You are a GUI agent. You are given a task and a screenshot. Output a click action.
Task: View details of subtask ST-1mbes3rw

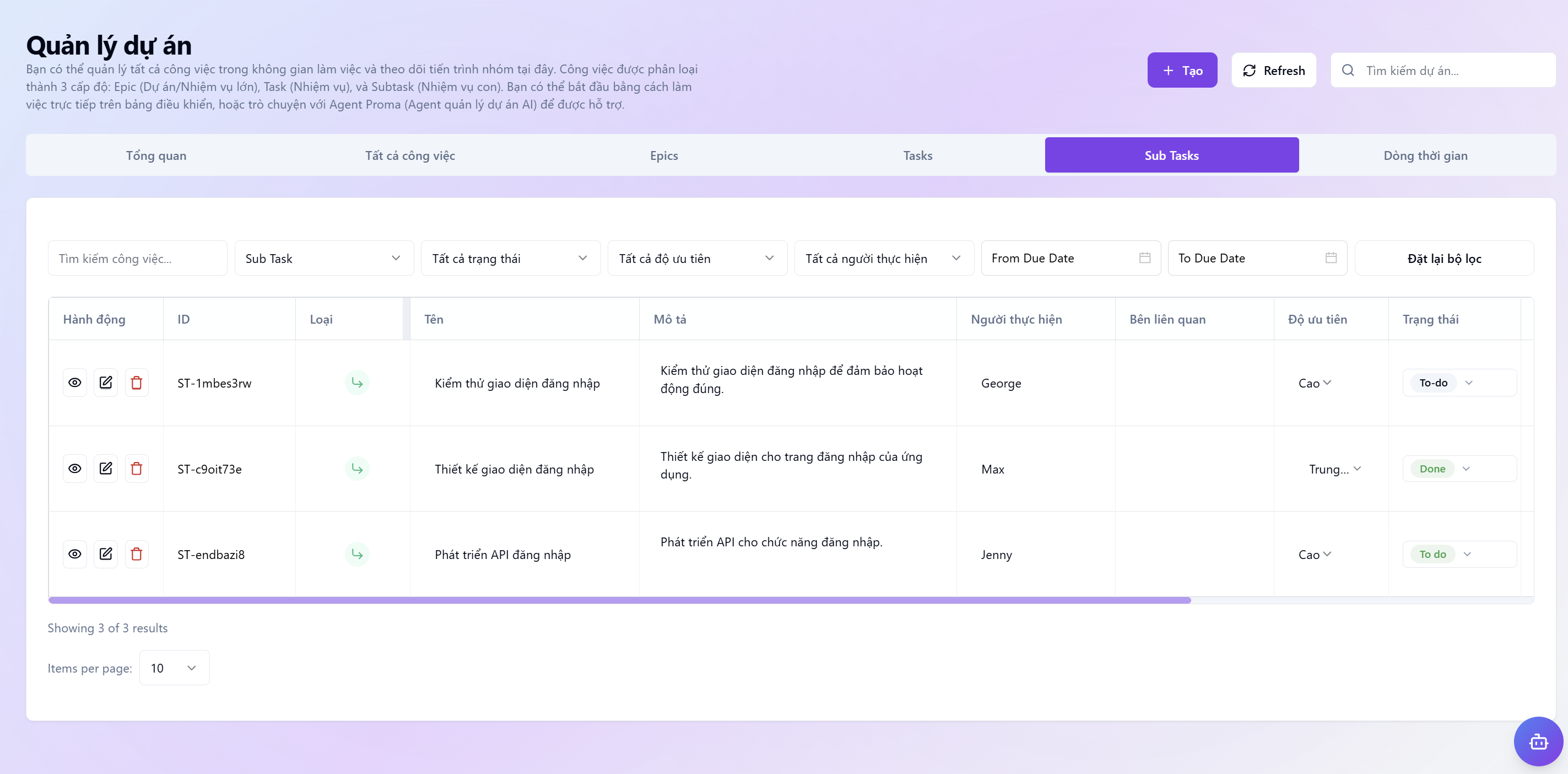[75, 383]
